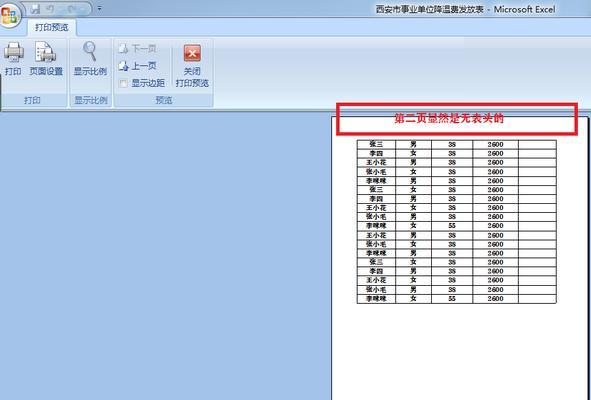Click the last row 李咪咪 cell
The width and height of the screenshot is (591, 400).
tap(376, 299)
